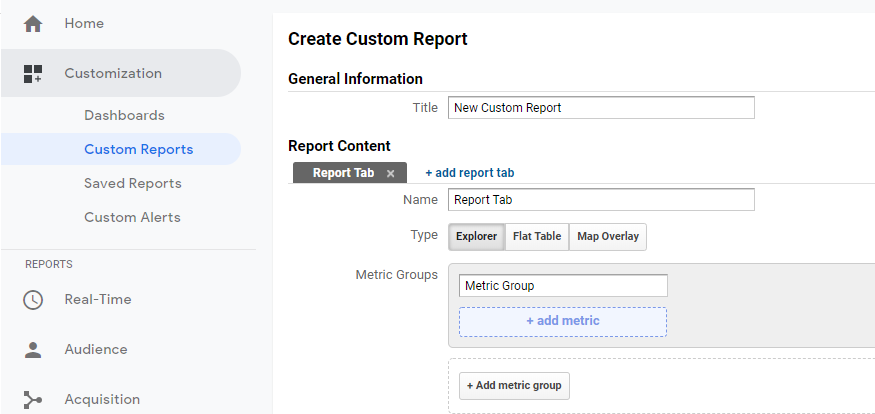The height and width of the screenshot is (414, 875).
Task: Click the add report tab link
Action: click(x=469, y=173)
